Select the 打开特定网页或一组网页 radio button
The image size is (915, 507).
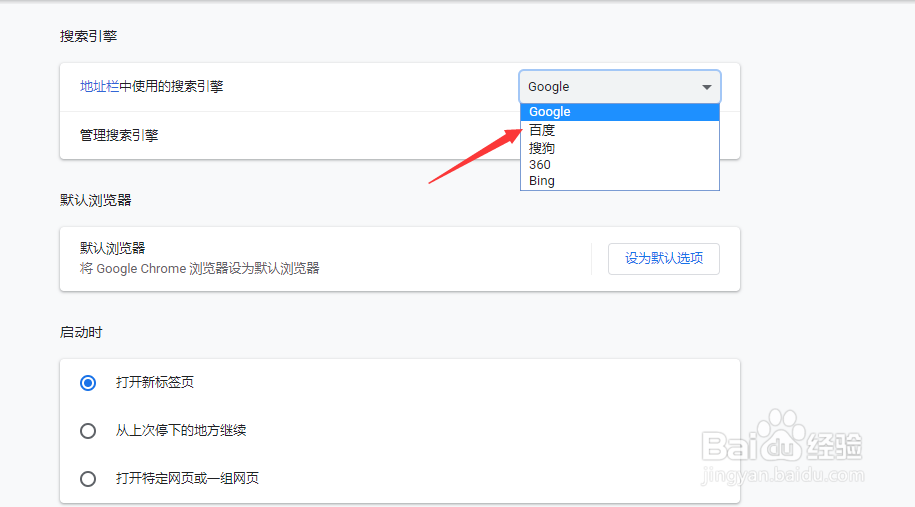point(88,478)
